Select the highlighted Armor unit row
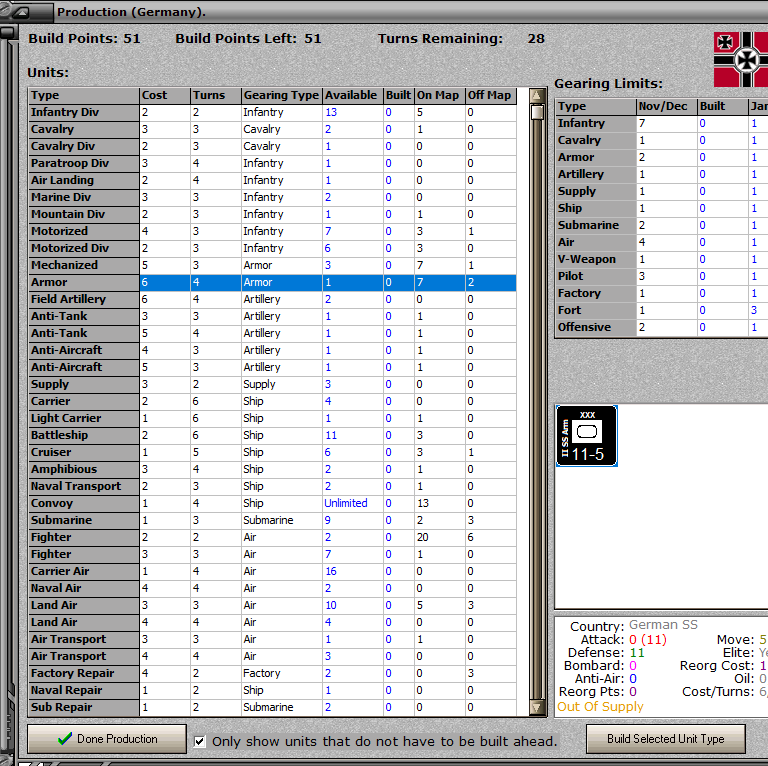768x766 pixels. pos(272,282)
